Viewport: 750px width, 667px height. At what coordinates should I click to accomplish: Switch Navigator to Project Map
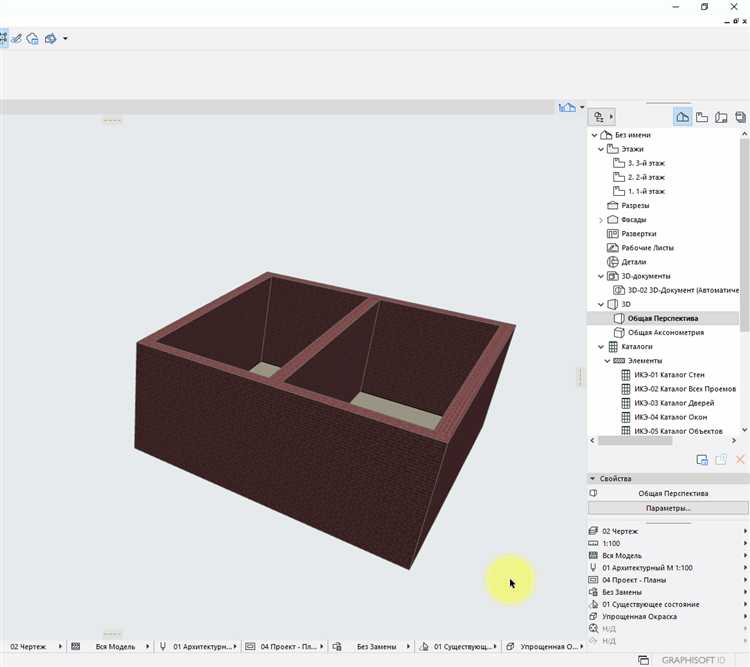click(x=683, y=117)
